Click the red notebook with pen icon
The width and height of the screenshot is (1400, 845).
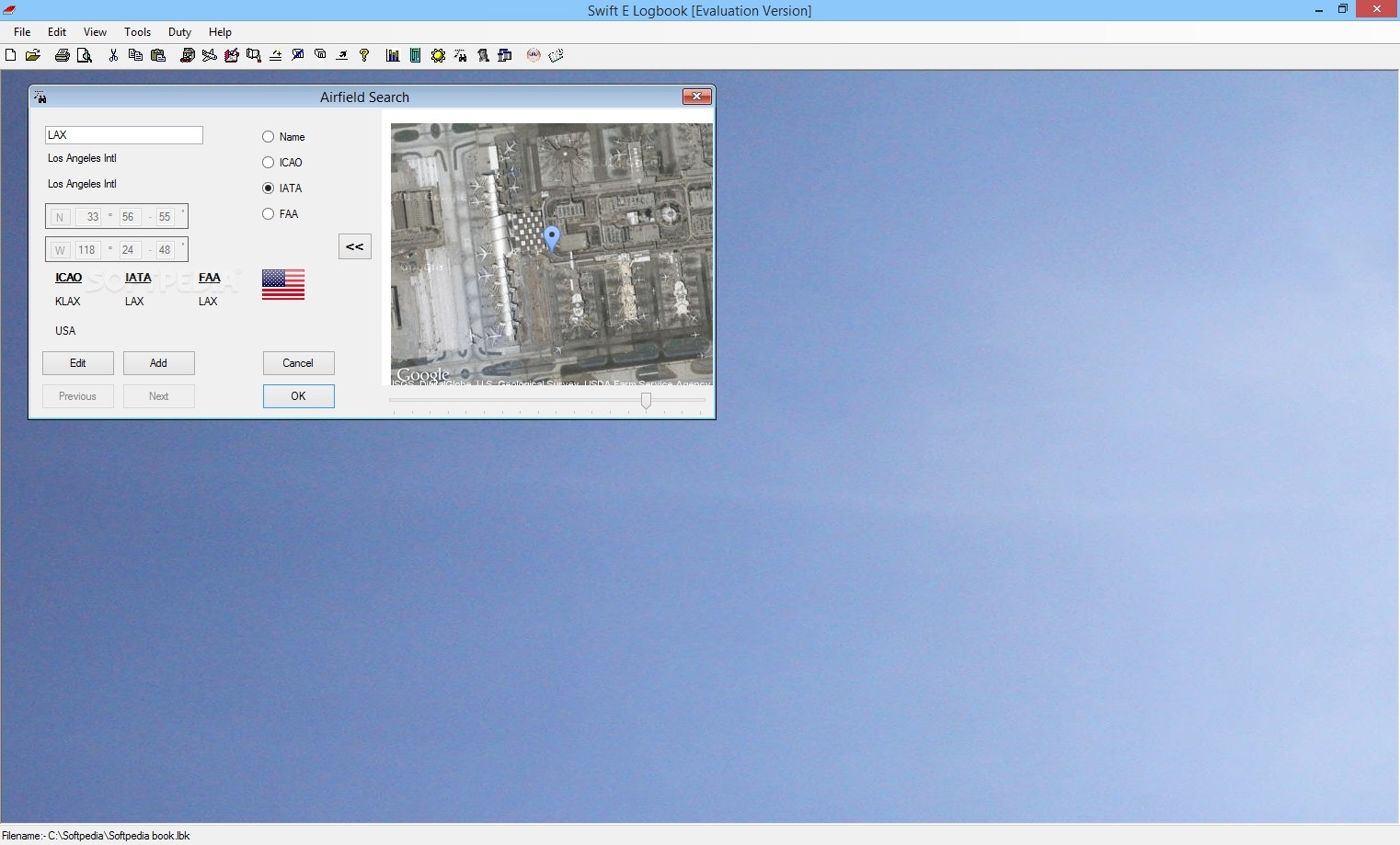(232, 55)
